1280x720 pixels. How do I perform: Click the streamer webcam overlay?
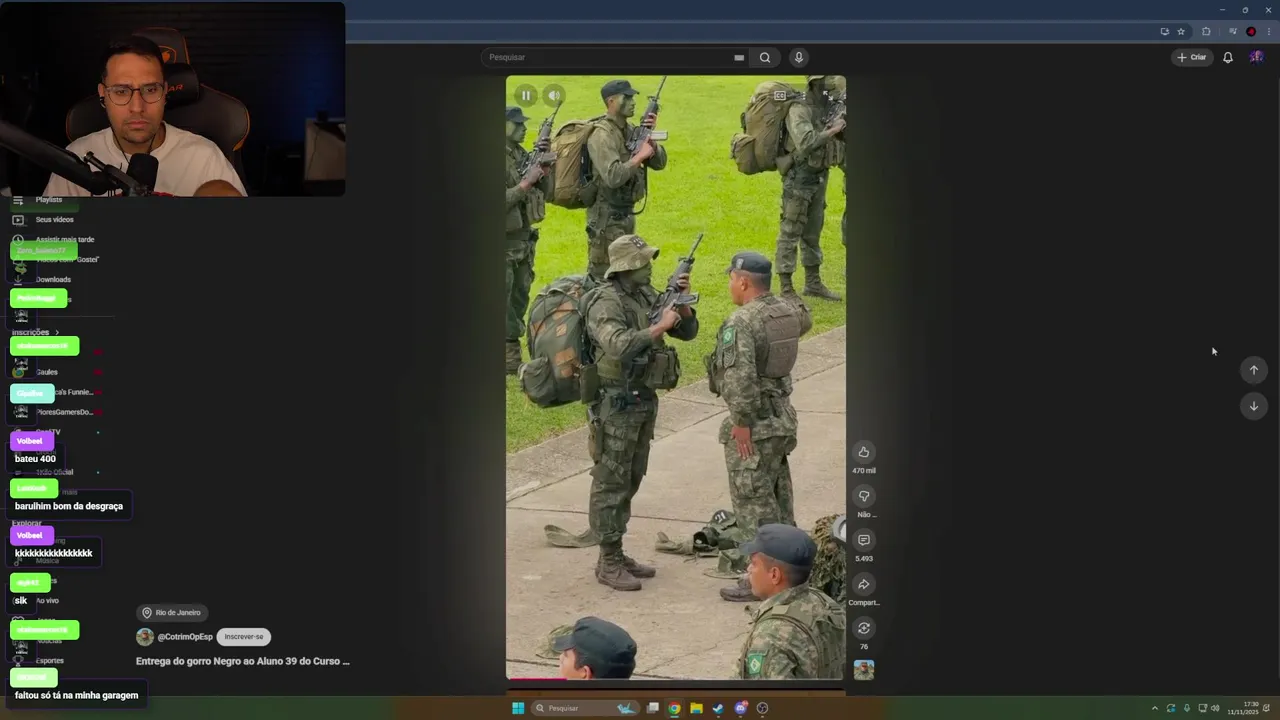[173, 99]
